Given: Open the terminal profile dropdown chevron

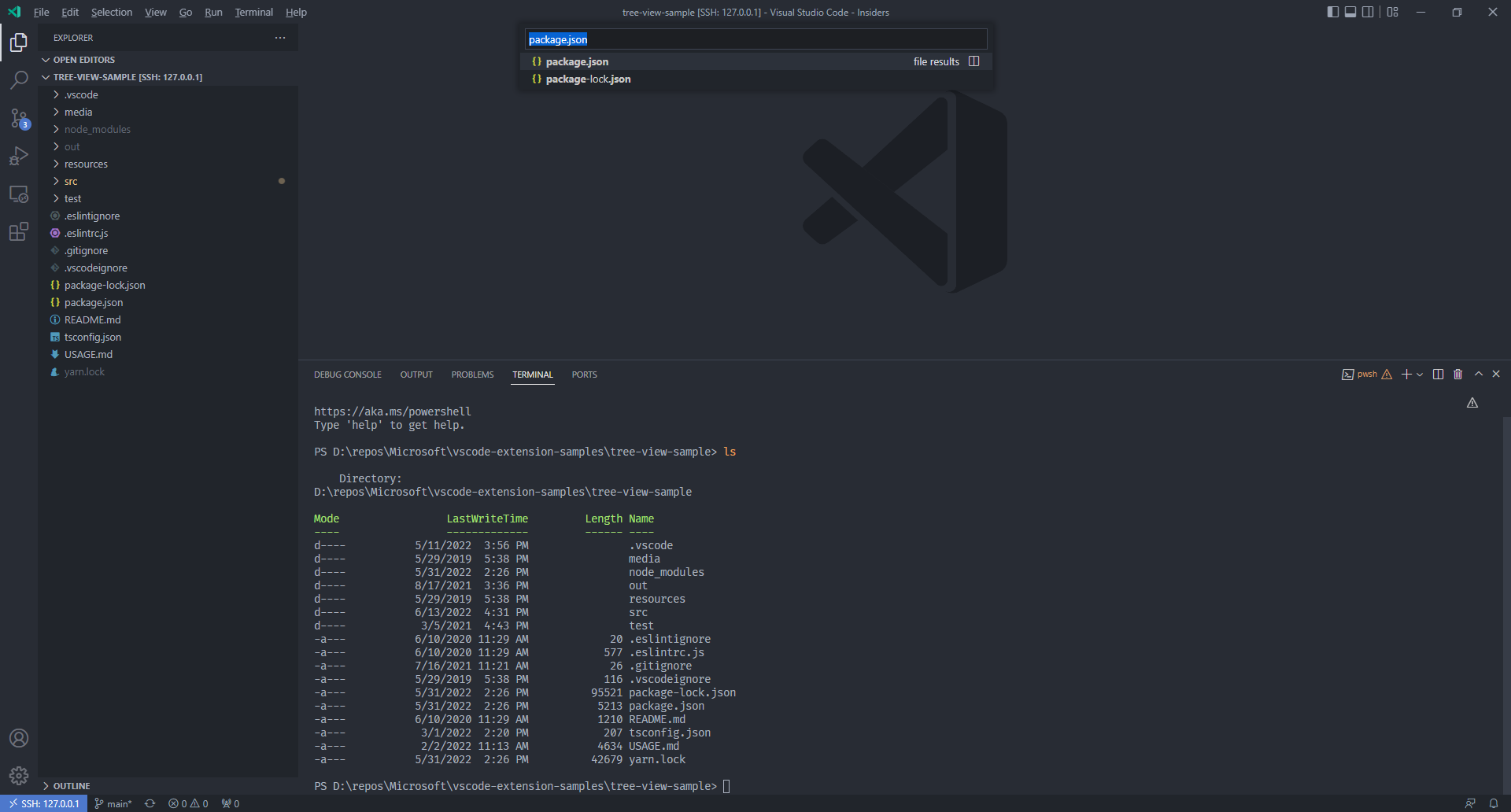Looking at the screenshot, I should coord(1419,375).
